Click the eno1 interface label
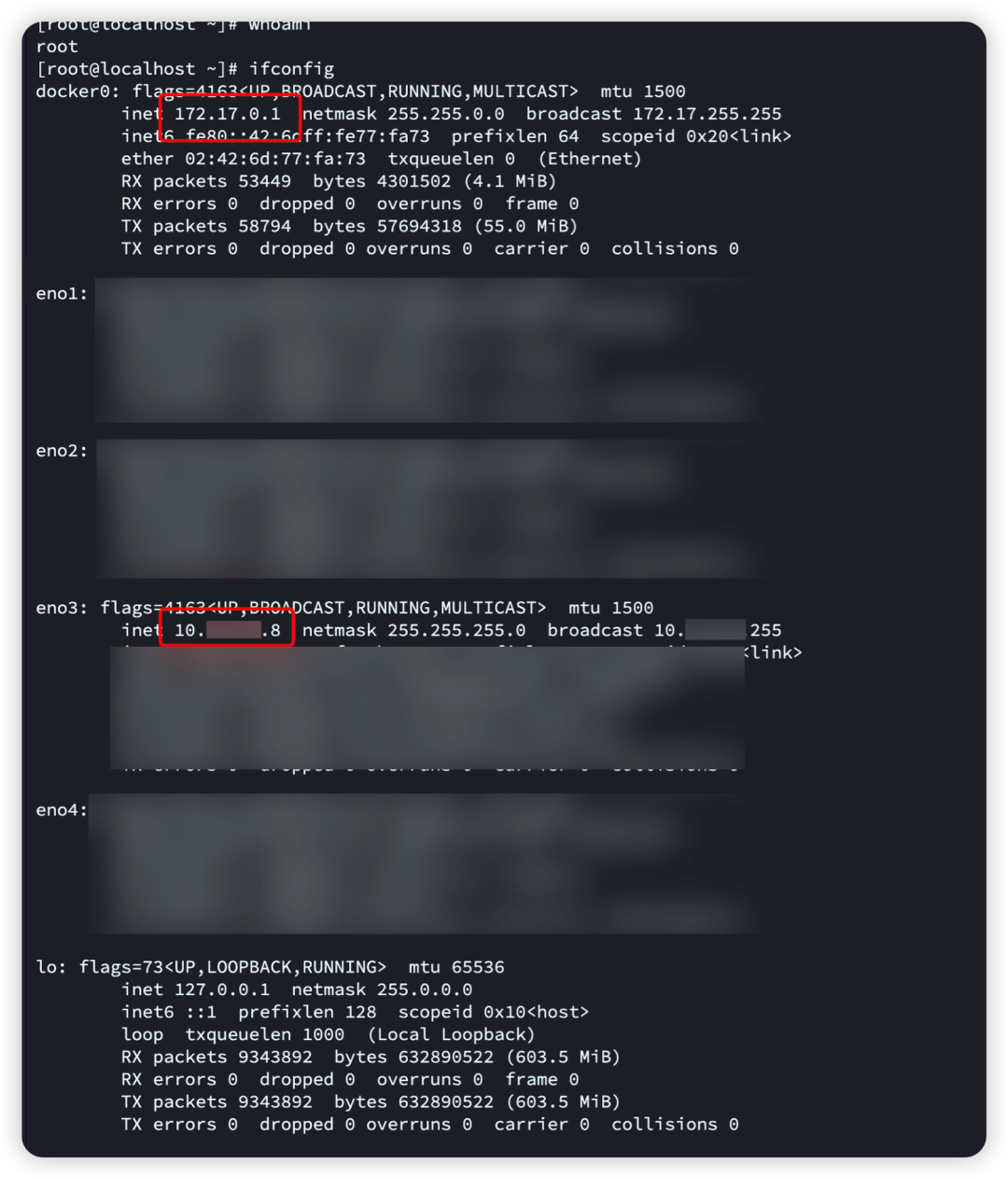This screenshot has height=1179, width=1008. pyautogui.click(x=62, y=294)
